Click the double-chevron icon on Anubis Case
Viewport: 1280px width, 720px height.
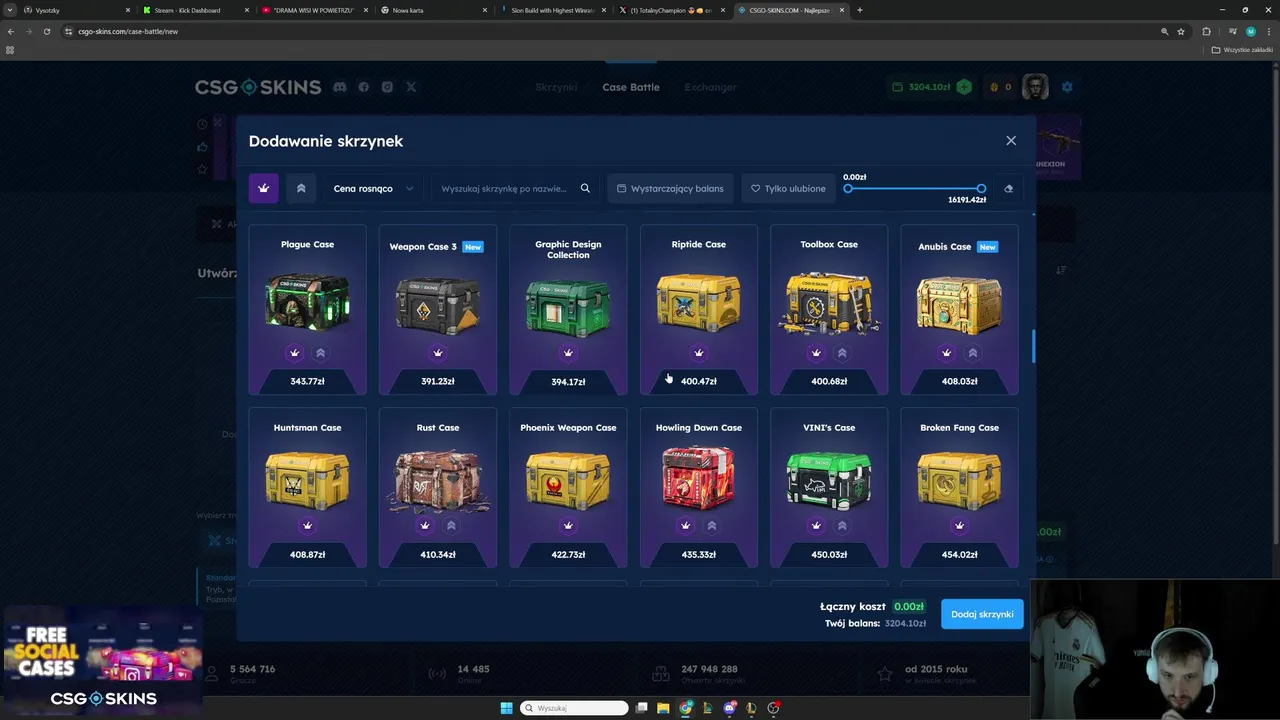coord(972,353)
